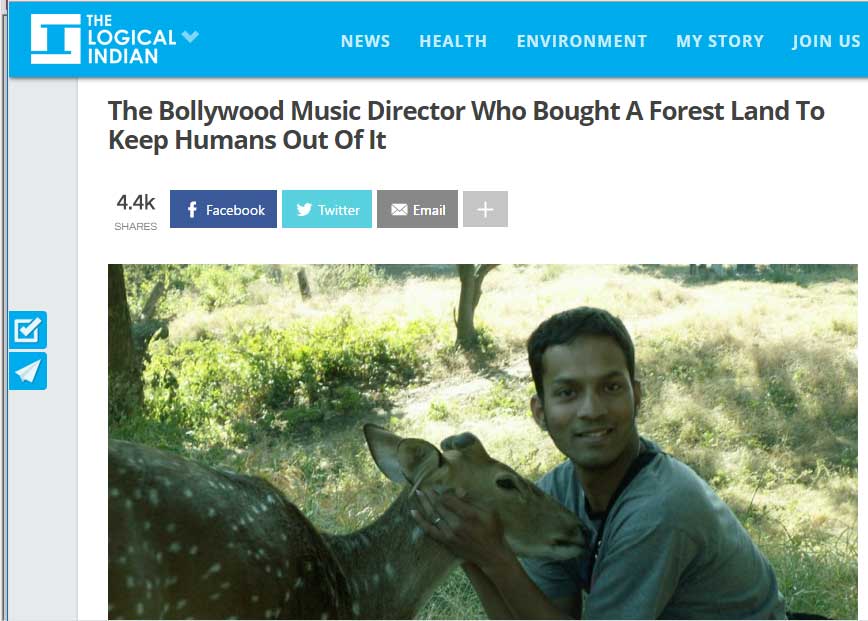Click the Twitter bird icon

click(x=304, y=210)
